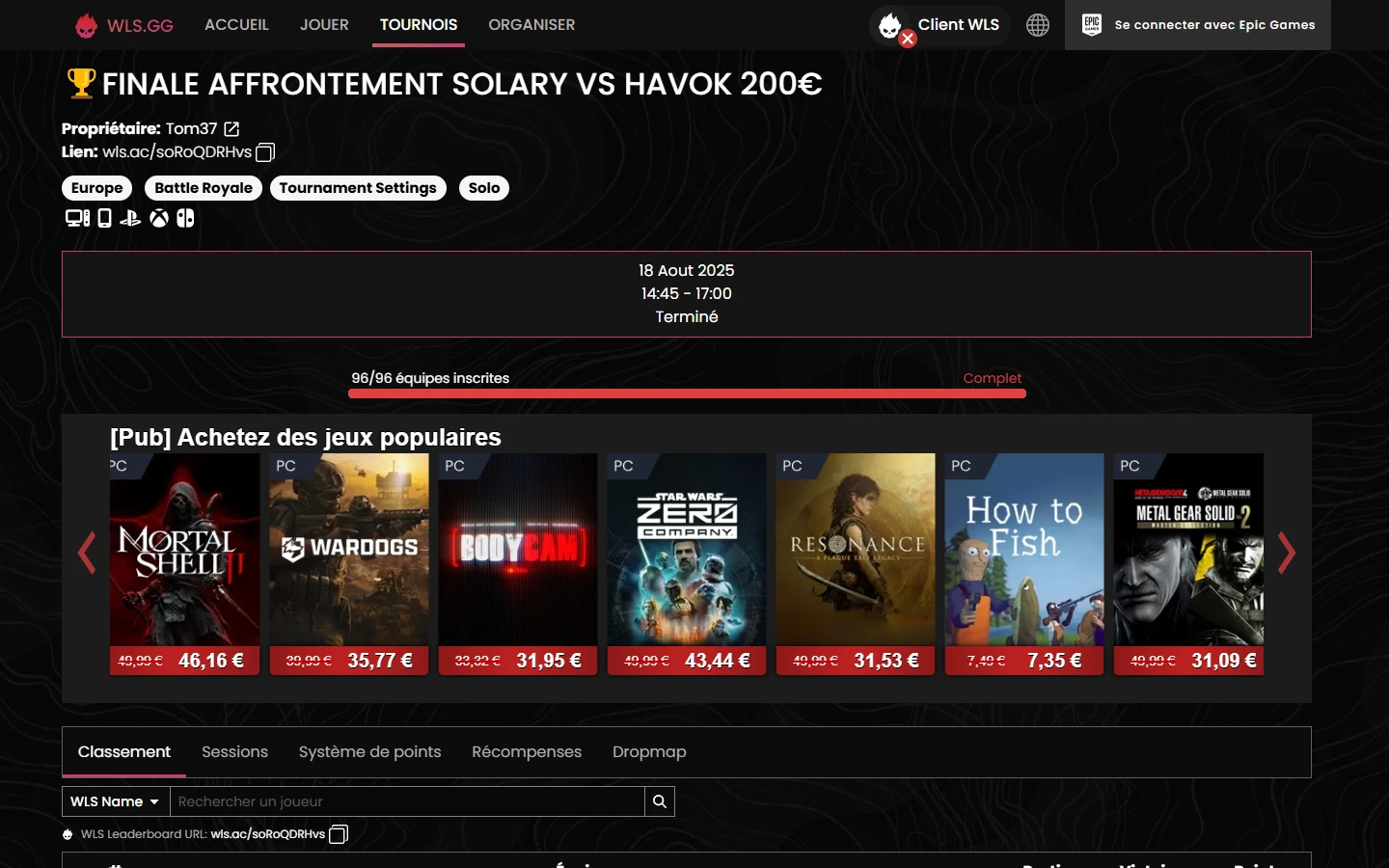
Task: Click the trophy icon beside the title
Action: tap(81, 84)
